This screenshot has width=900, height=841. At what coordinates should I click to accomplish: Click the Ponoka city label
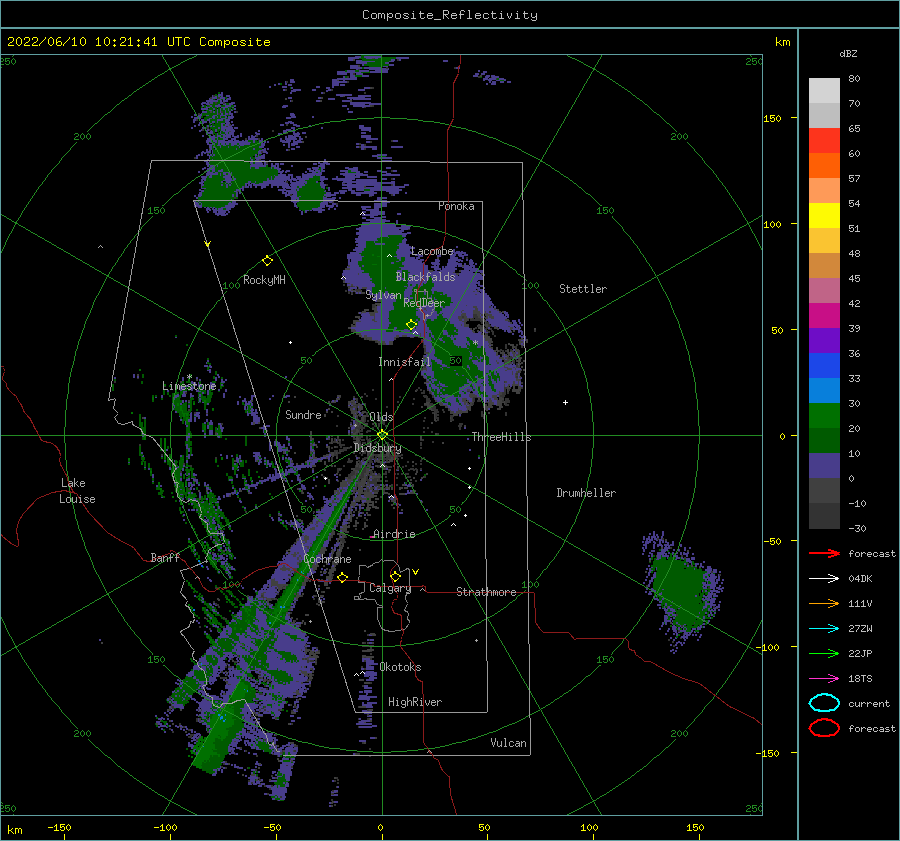[456, 206]
